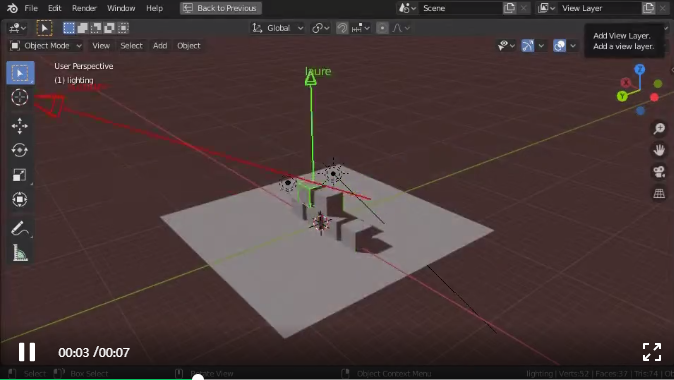The image size is (674, 380).
Task: Open the Object Mode dropdown
Action: (x=46, y=46)
